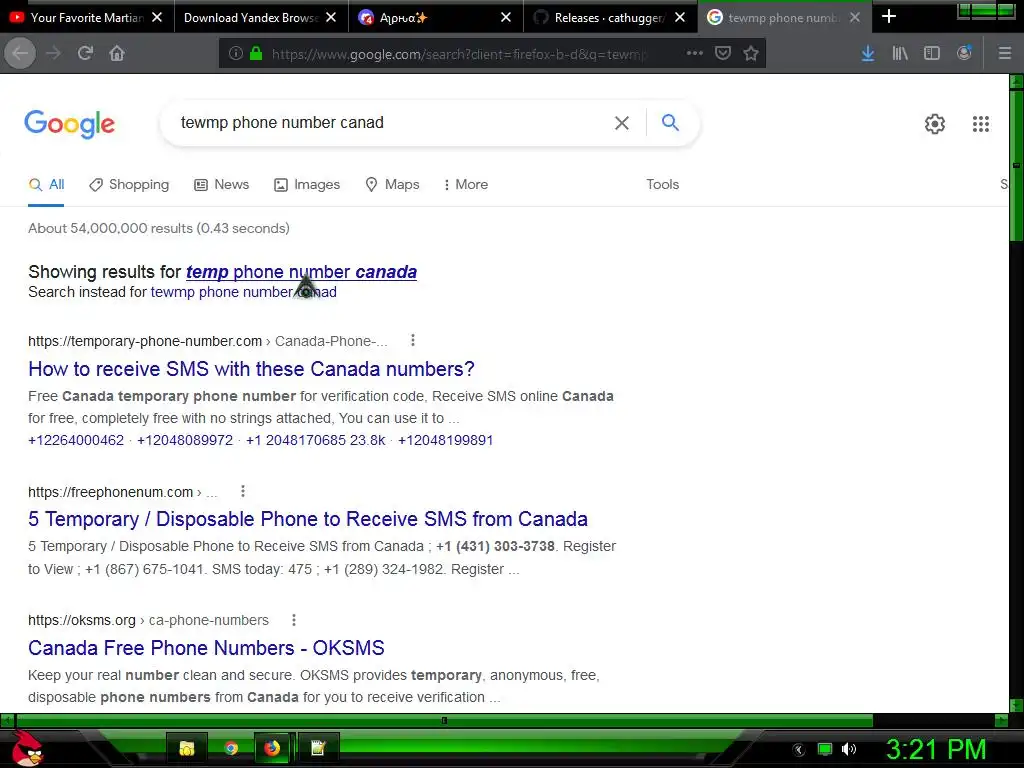Select the News results tab
This screenshot has height=768, width=1024.
pyautogui.click(x=222, y=185)
